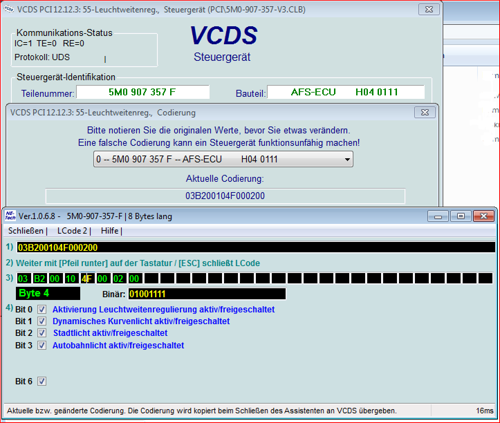
Task: Click the LCode app icon in title bar
Action: pos(10,216)
